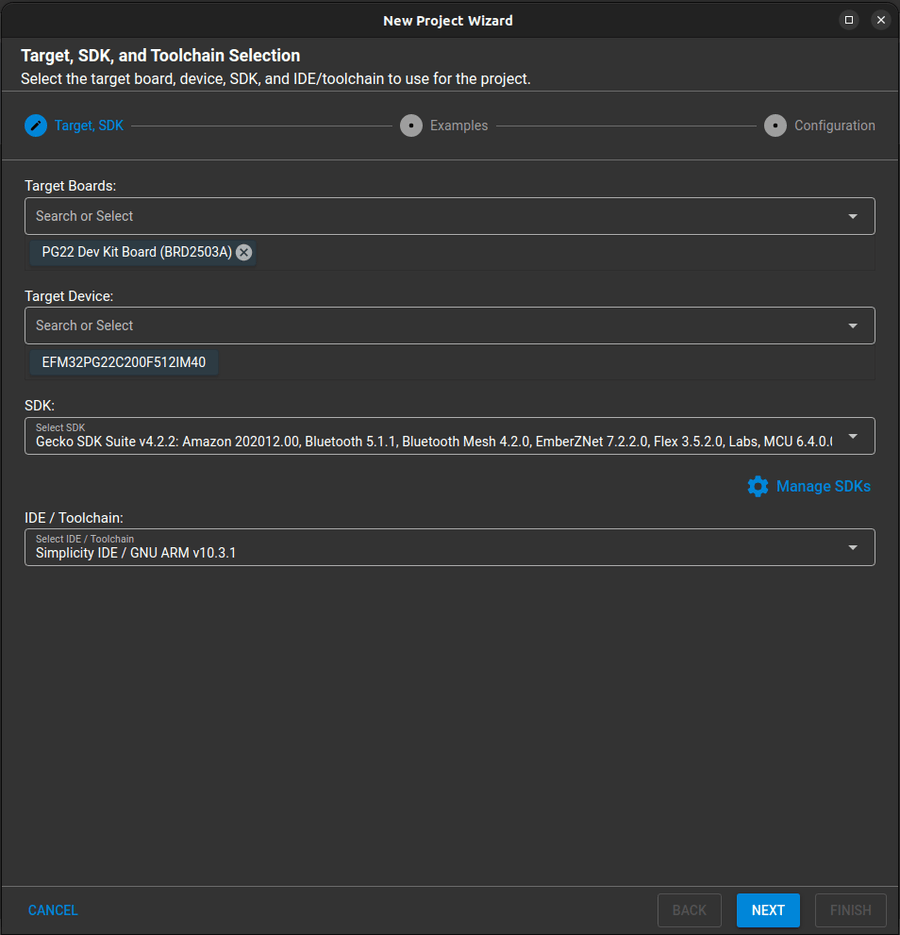The height and width of the screenshot is (935, 900).
Task: Remove PG22 Dev Kit Board using its X icon
Action: coord(243,252)
